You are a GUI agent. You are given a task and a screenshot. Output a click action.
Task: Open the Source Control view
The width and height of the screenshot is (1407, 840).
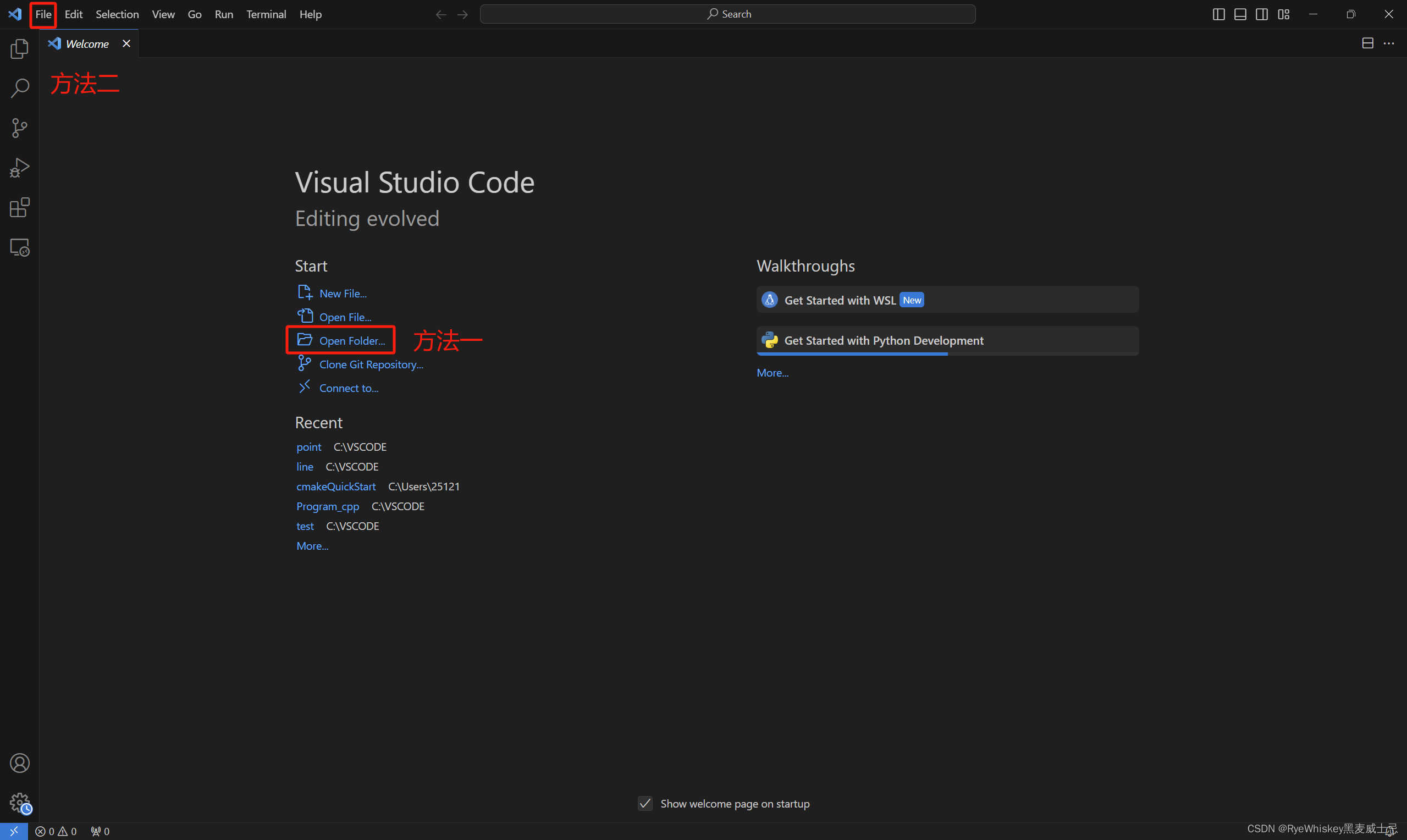20,128
